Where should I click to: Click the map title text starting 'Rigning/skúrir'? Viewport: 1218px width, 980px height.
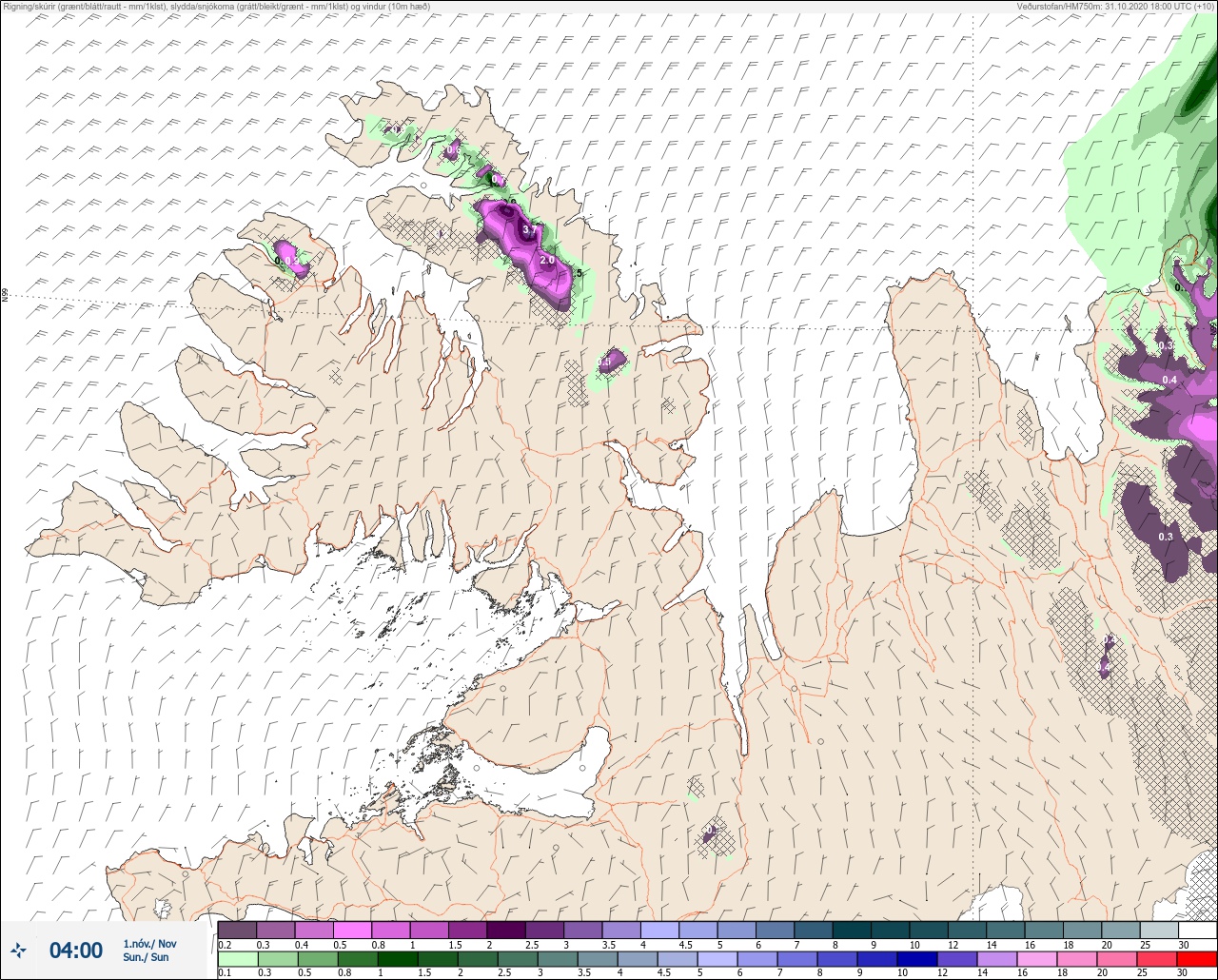tap(215, 6)
